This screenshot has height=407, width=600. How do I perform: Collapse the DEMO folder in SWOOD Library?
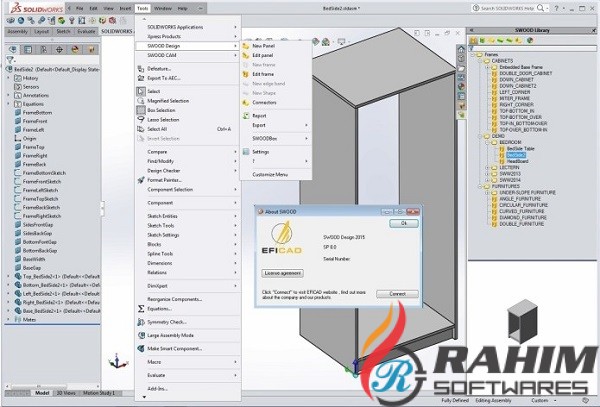coord(480,136)
